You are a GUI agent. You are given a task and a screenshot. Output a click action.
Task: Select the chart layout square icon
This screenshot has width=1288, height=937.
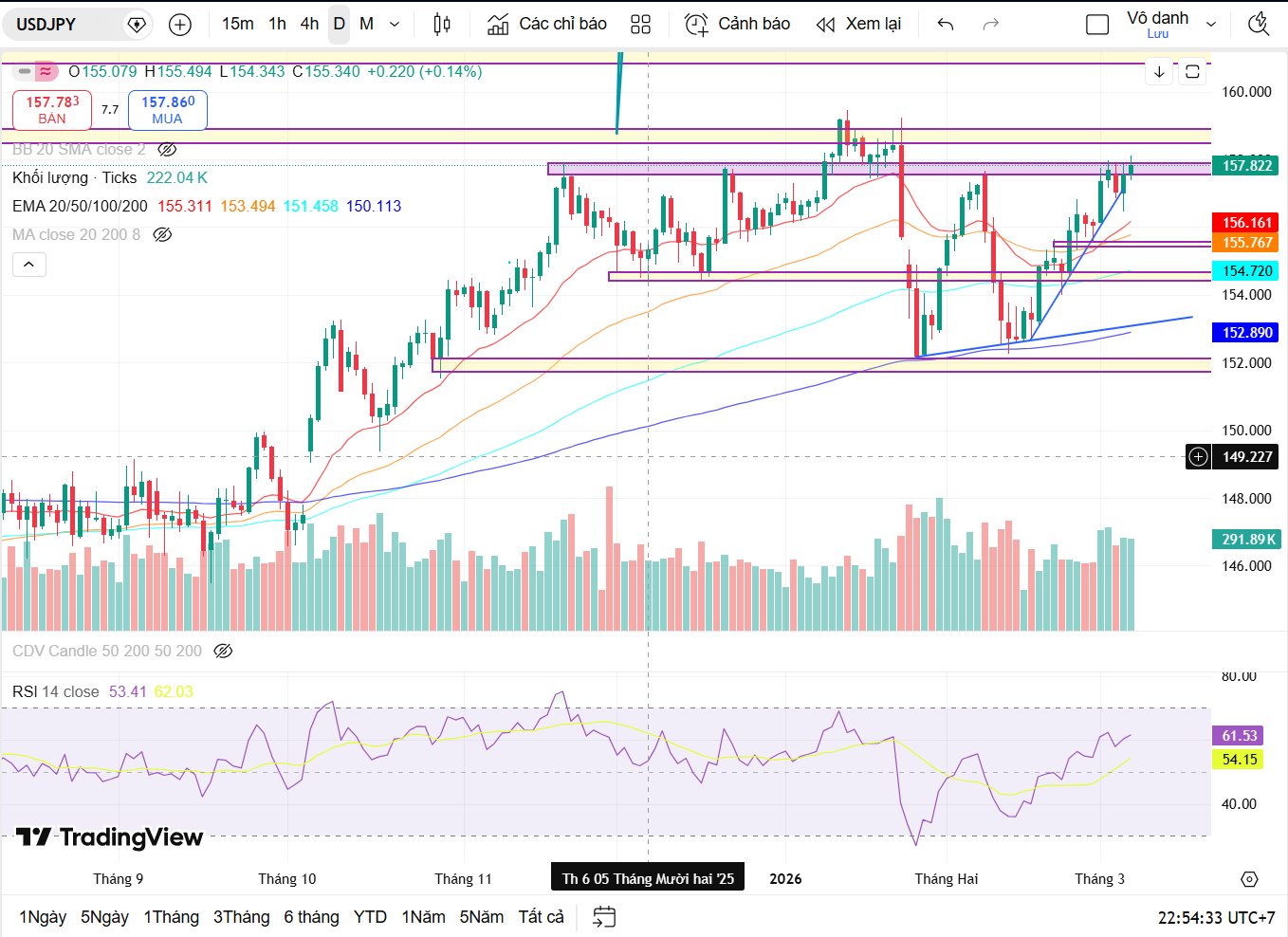click(x=1097, y=25)
